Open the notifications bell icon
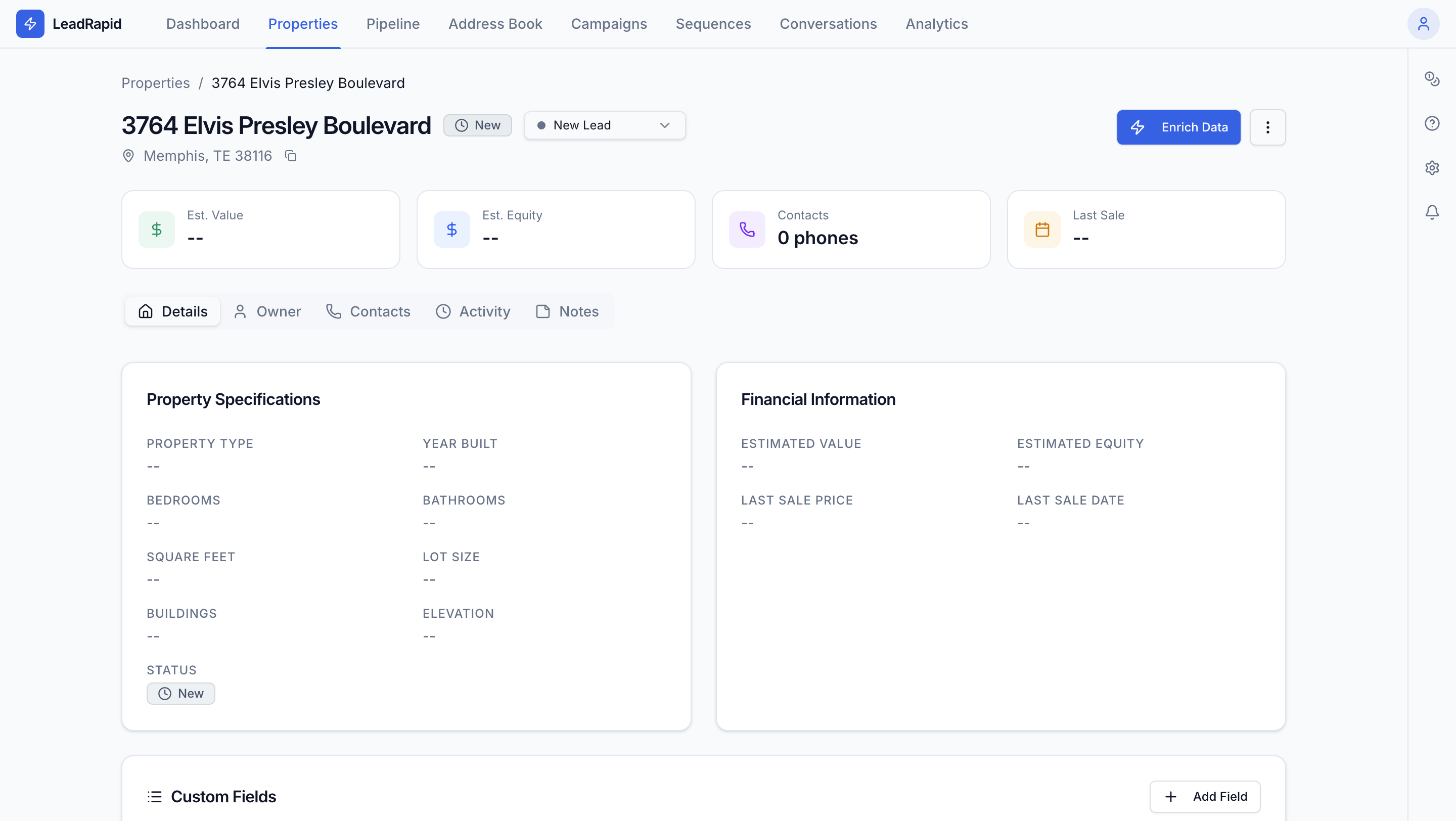1456x821 pixels. tap(1432, 212)
